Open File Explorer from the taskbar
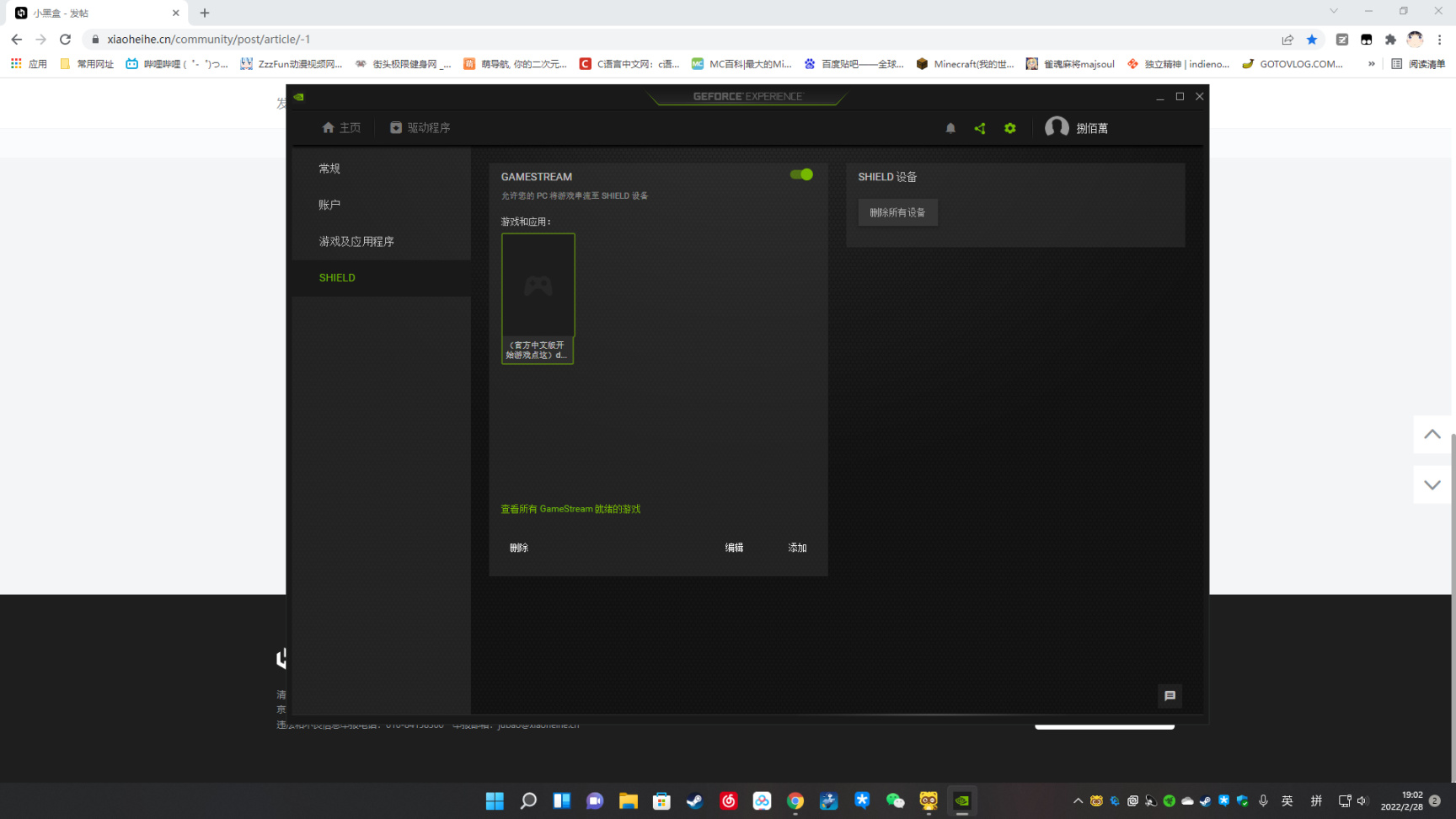 point(629,801)
